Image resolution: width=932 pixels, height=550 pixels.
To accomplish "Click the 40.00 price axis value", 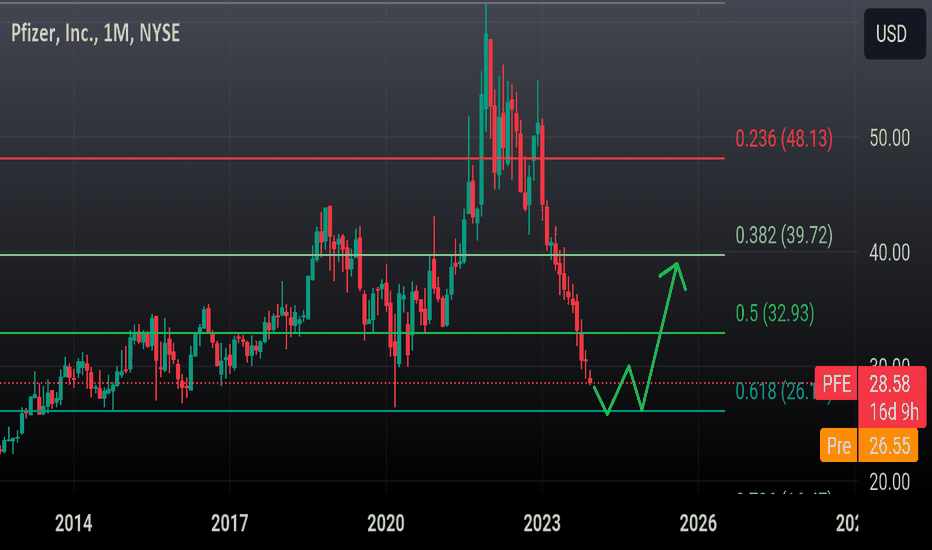I will 889,253.
